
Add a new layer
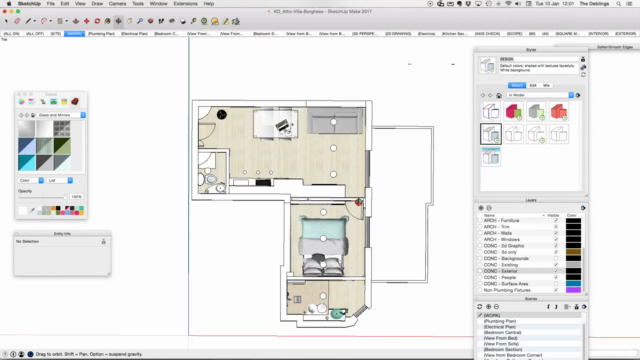pyautogui.click(x=481, y=208)
